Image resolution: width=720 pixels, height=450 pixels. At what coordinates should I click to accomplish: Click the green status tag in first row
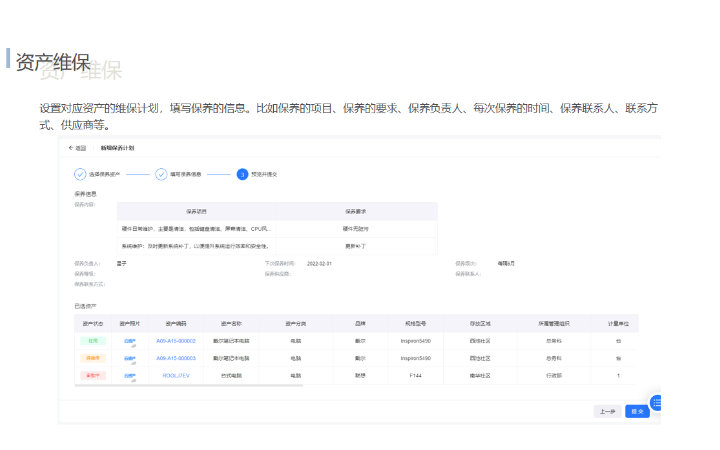91,341
